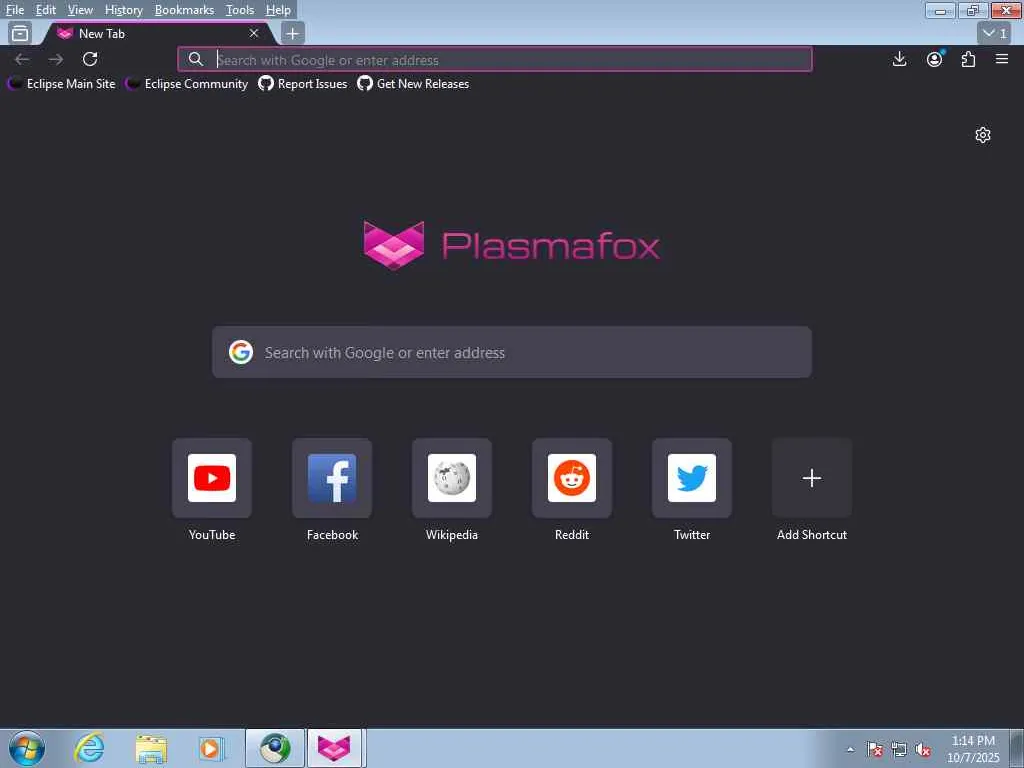1024x768 pixels.
Task: Show hidden system tray icons
Action: click(850, 749)
